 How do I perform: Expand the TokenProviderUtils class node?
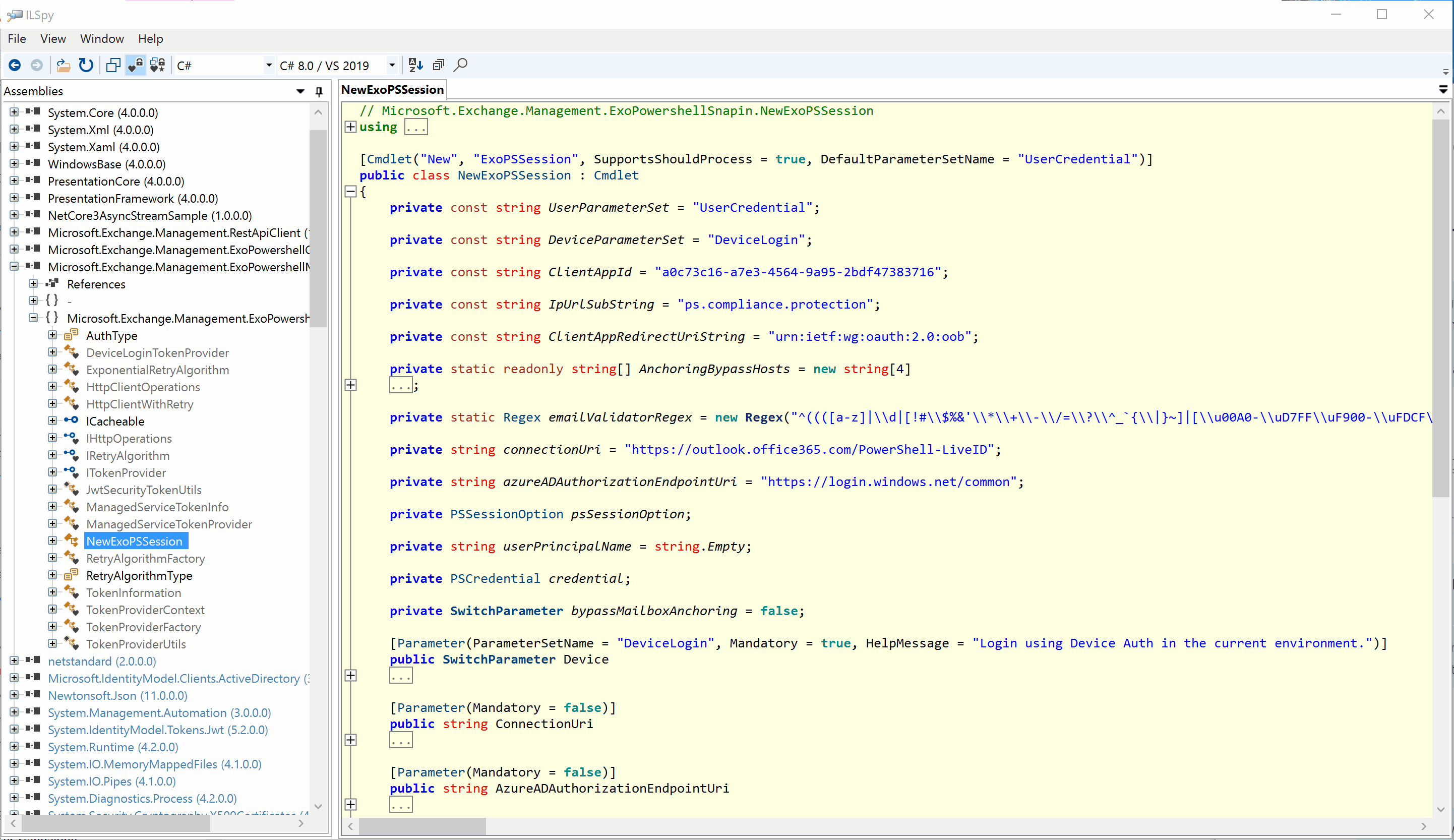(x=52, y=643)
